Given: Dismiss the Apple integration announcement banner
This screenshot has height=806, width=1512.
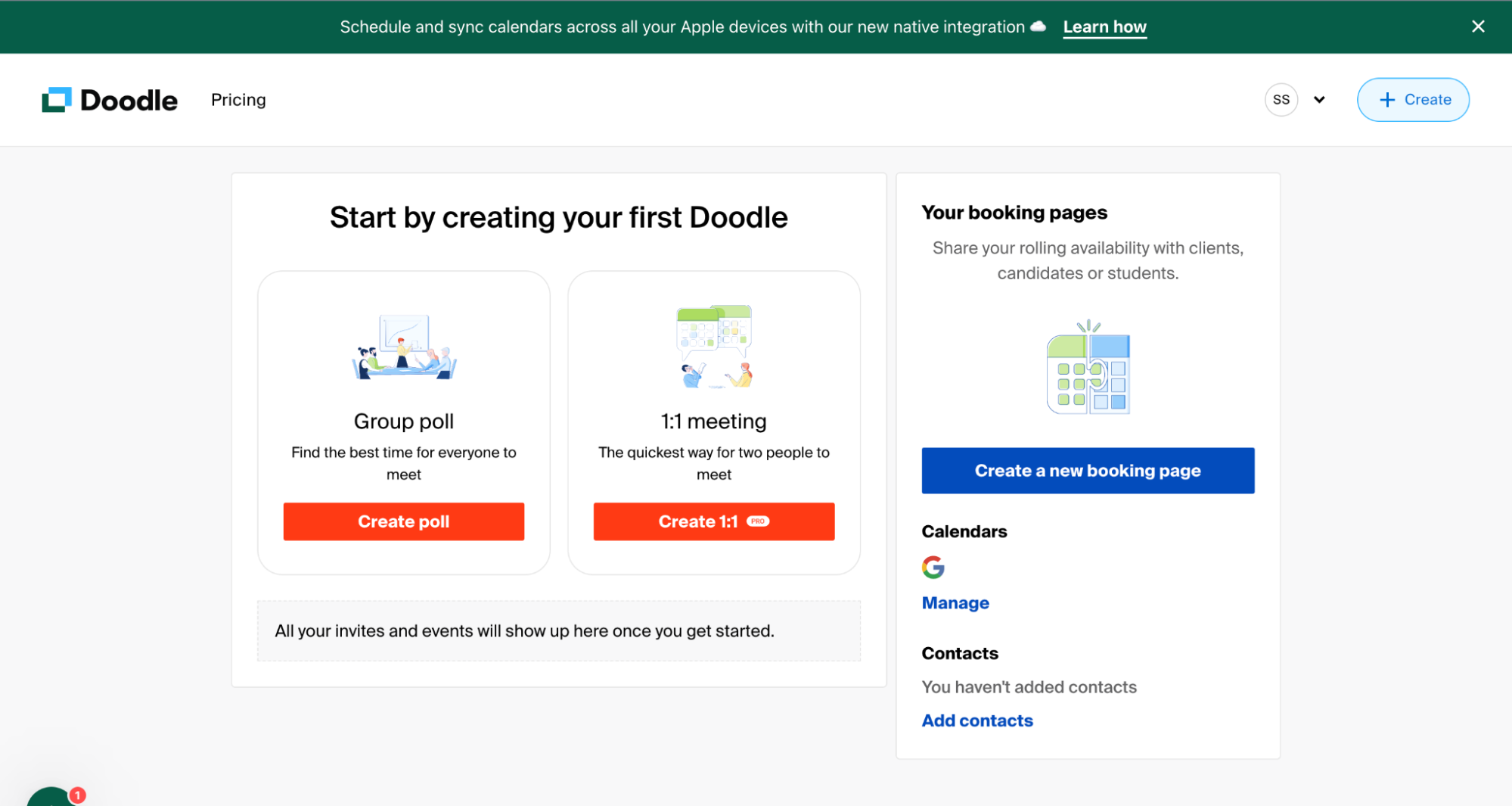Looking at the screenshot, I should tap(1477, 26).
